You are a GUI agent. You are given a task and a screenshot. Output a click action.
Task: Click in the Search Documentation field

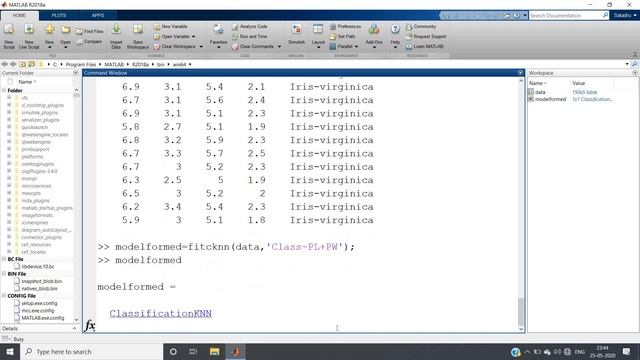(566, 16)
